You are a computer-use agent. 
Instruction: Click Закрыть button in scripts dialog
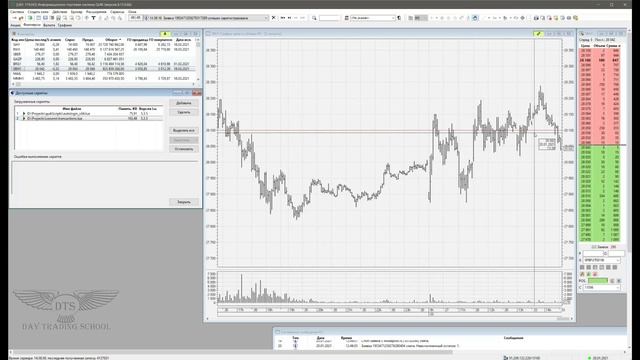pos(184,202)
